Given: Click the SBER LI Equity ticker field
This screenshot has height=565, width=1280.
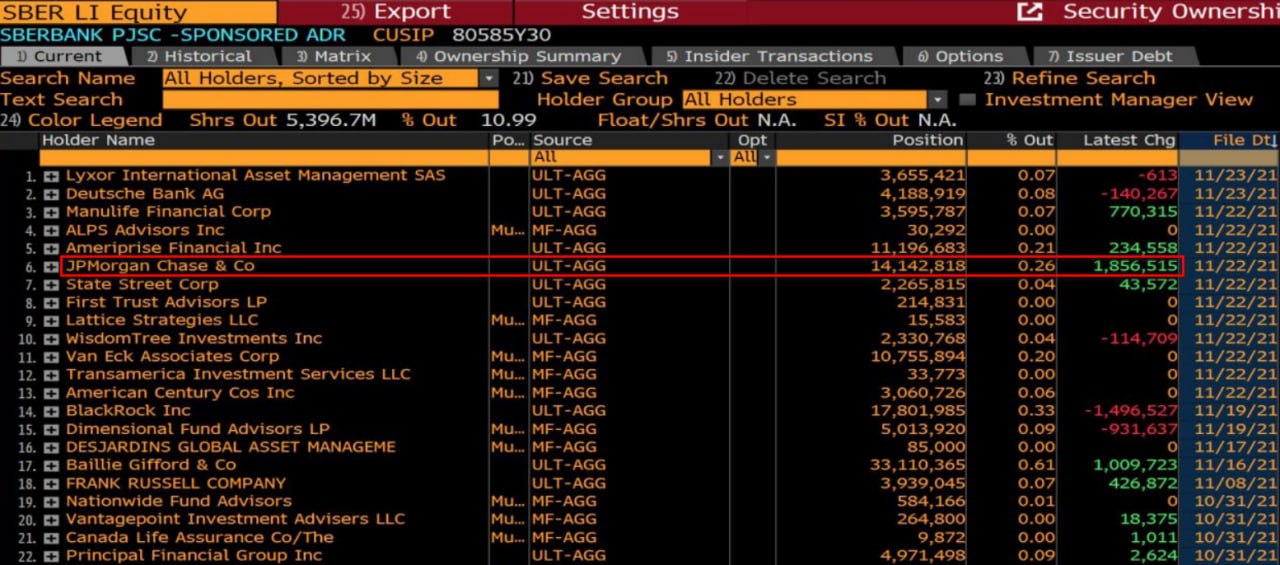Looking at the screenshot, I should click(x=138, y=12).
